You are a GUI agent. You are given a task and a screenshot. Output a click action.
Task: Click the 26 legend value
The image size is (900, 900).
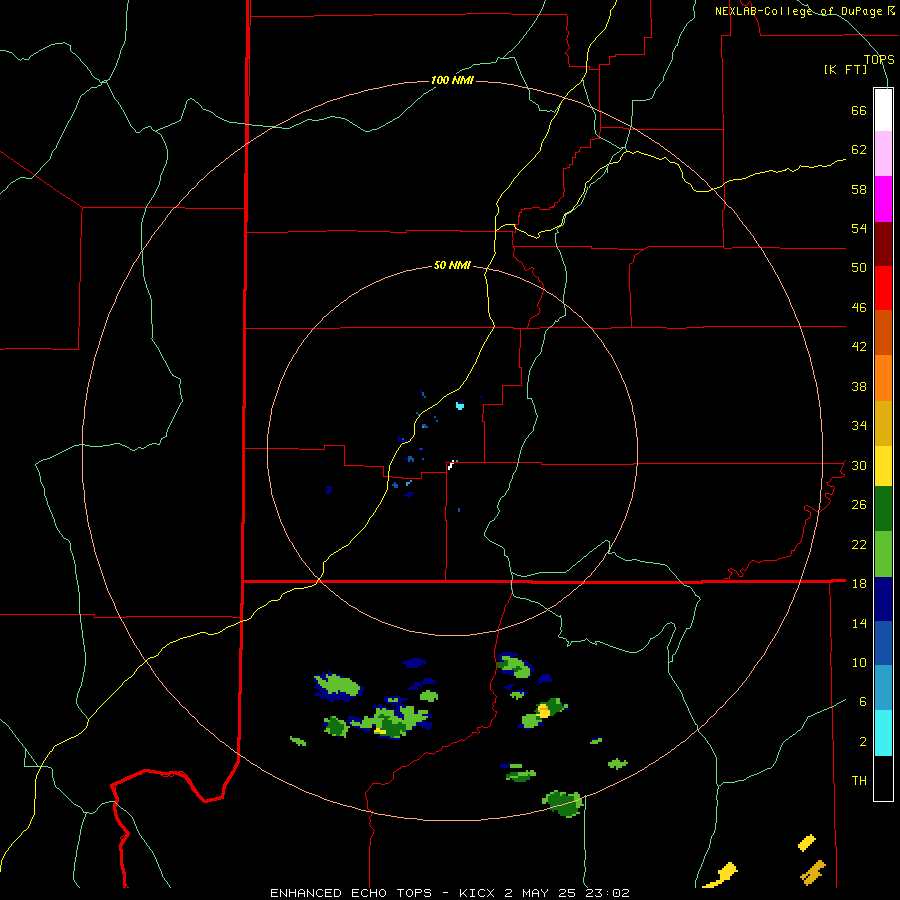(859, 505)
